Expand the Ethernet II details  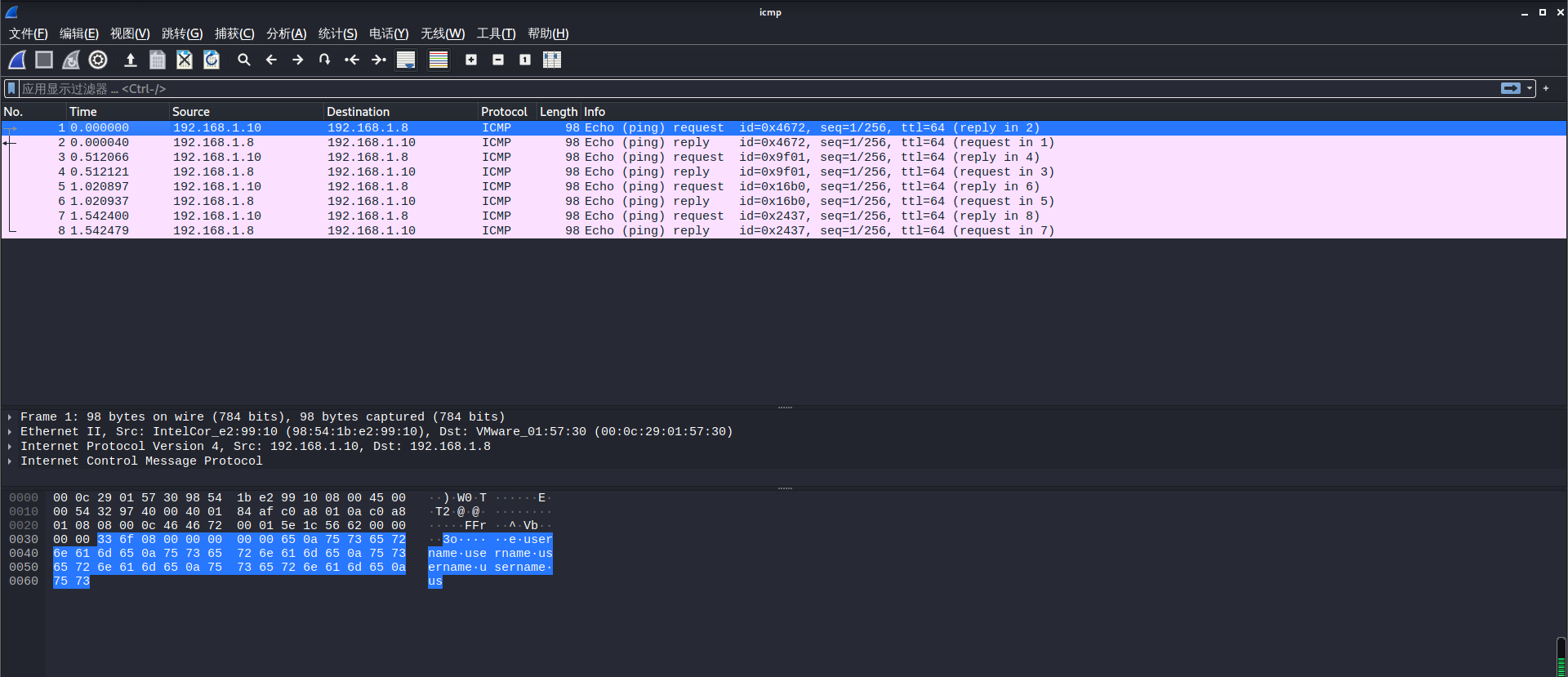click(10, 432)
